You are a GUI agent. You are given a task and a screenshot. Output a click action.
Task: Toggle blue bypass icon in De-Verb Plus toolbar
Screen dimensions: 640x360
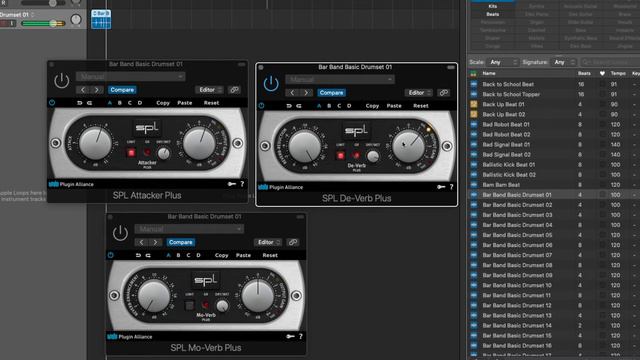pos(261,106)
